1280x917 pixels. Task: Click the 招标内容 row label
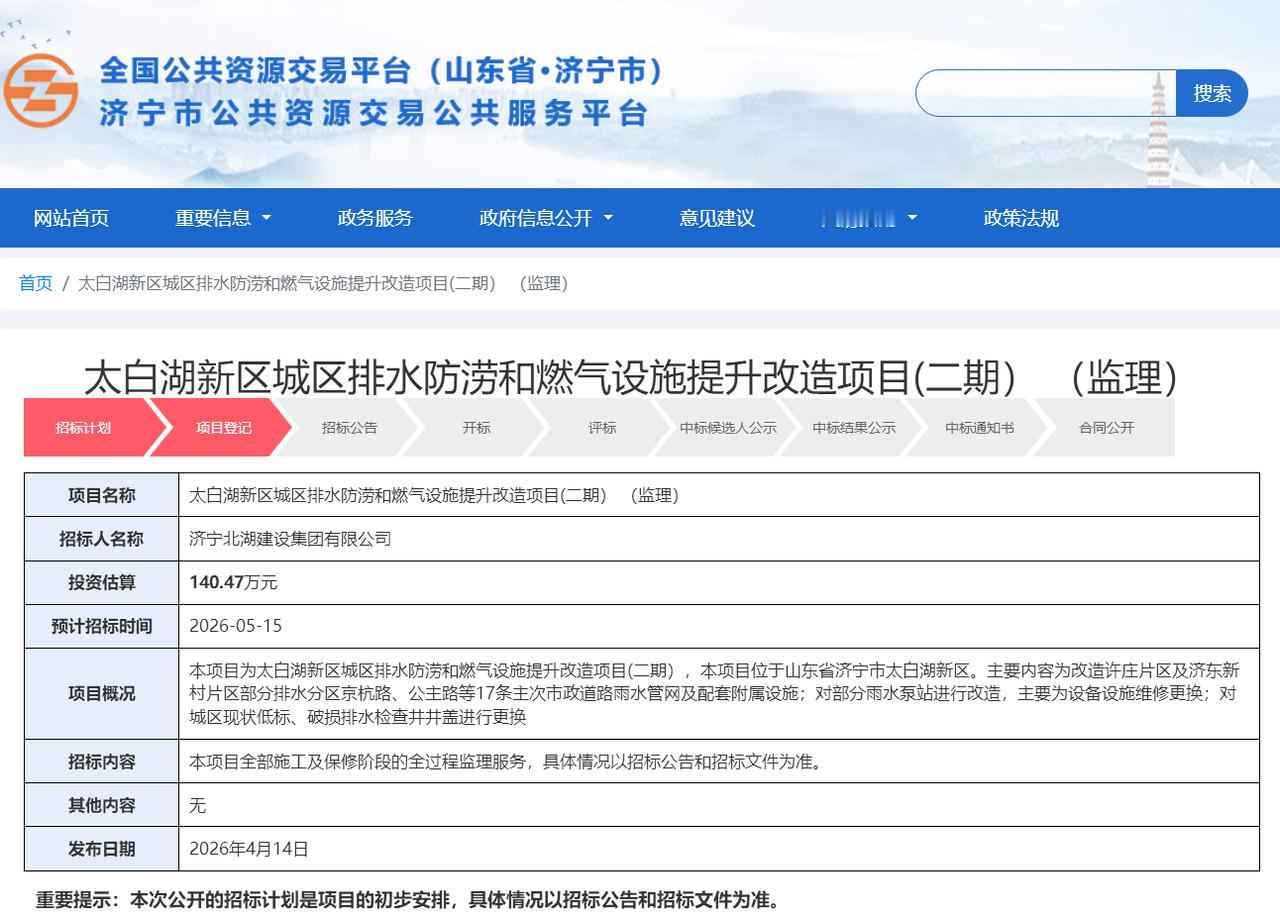(102, 761)
